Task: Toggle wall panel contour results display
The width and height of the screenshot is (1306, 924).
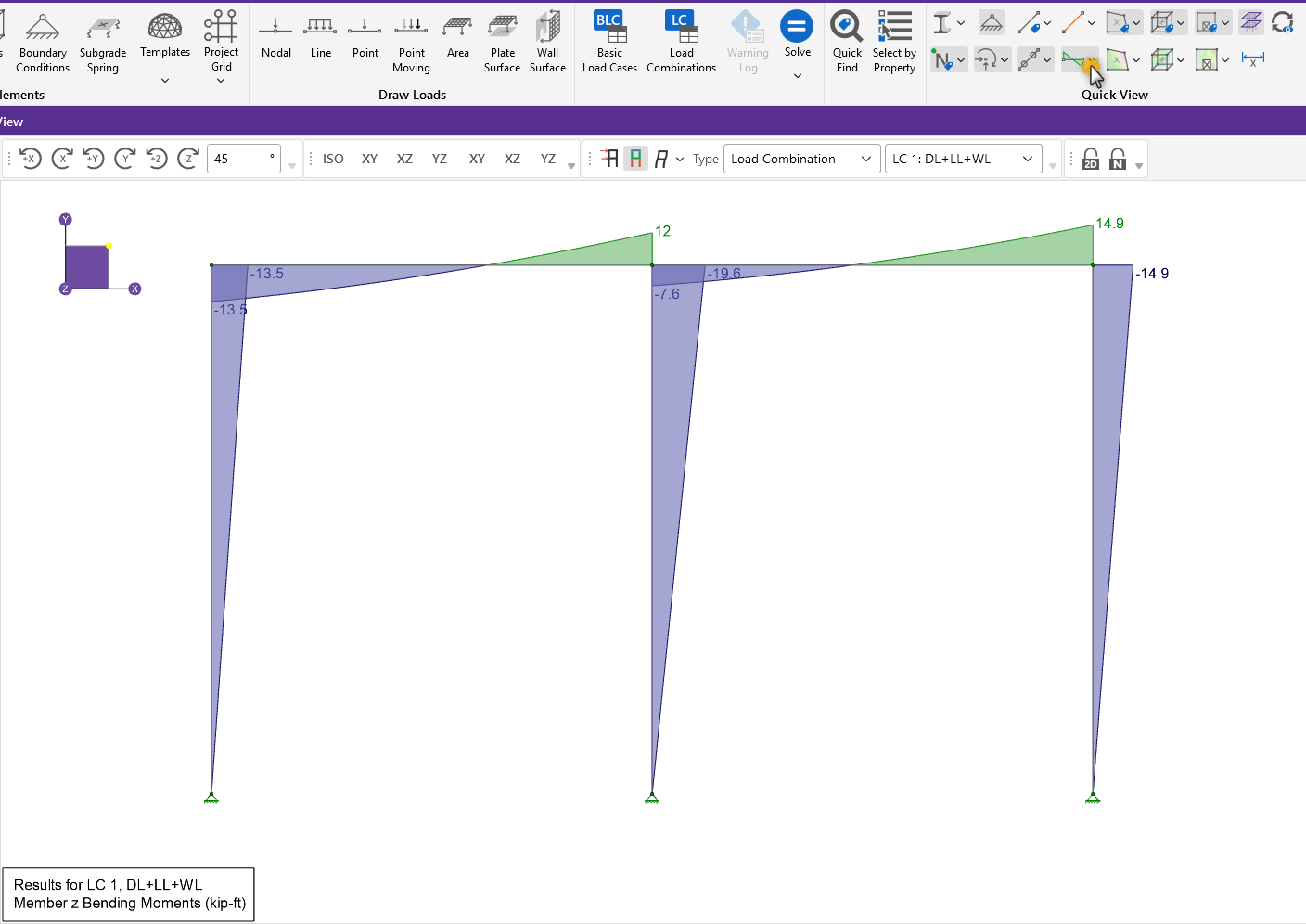Action: point(1207,60)
